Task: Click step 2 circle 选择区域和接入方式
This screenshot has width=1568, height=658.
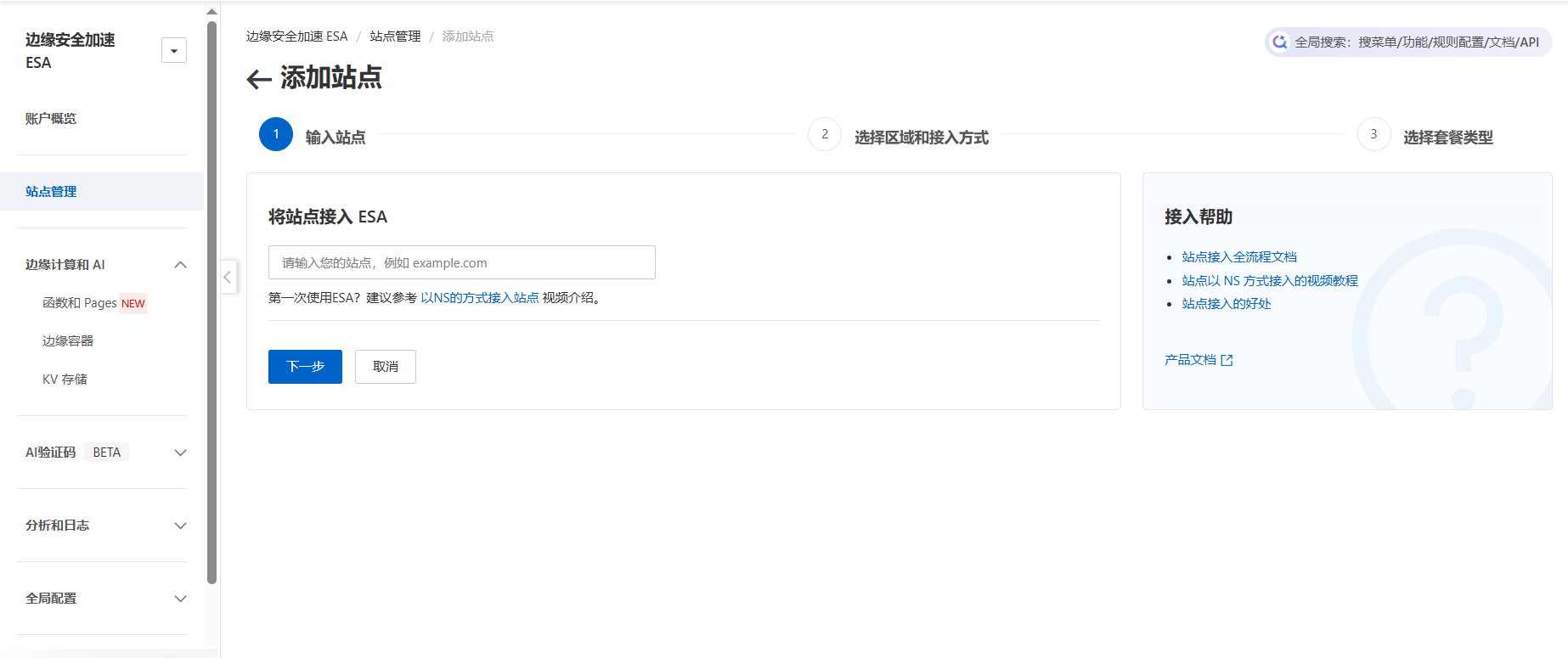Action: pos(825,134)
